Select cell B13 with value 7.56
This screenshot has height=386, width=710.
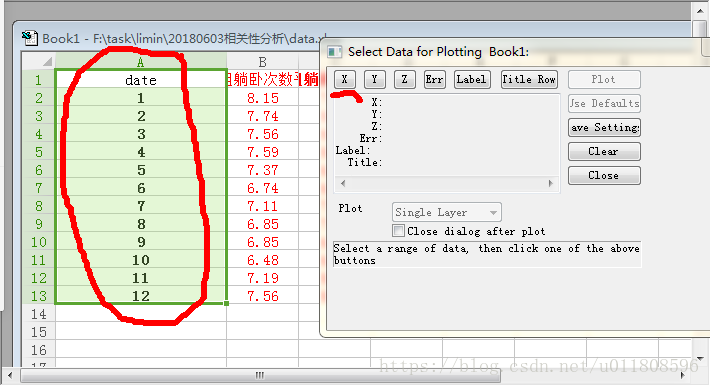(x=262, y=296)
